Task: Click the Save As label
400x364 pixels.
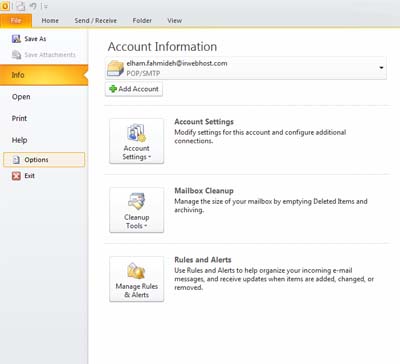Action: click(35, 39)
